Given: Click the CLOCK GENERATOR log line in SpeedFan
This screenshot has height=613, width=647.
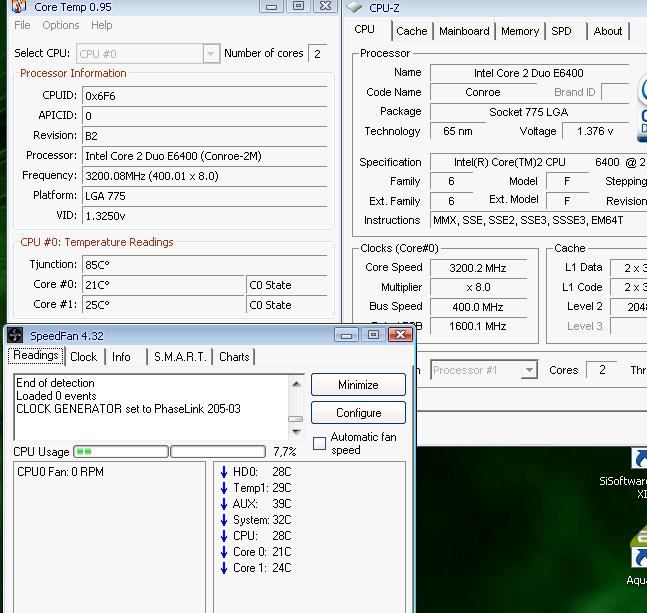Looking at the screenshot, I should (128, 409).
